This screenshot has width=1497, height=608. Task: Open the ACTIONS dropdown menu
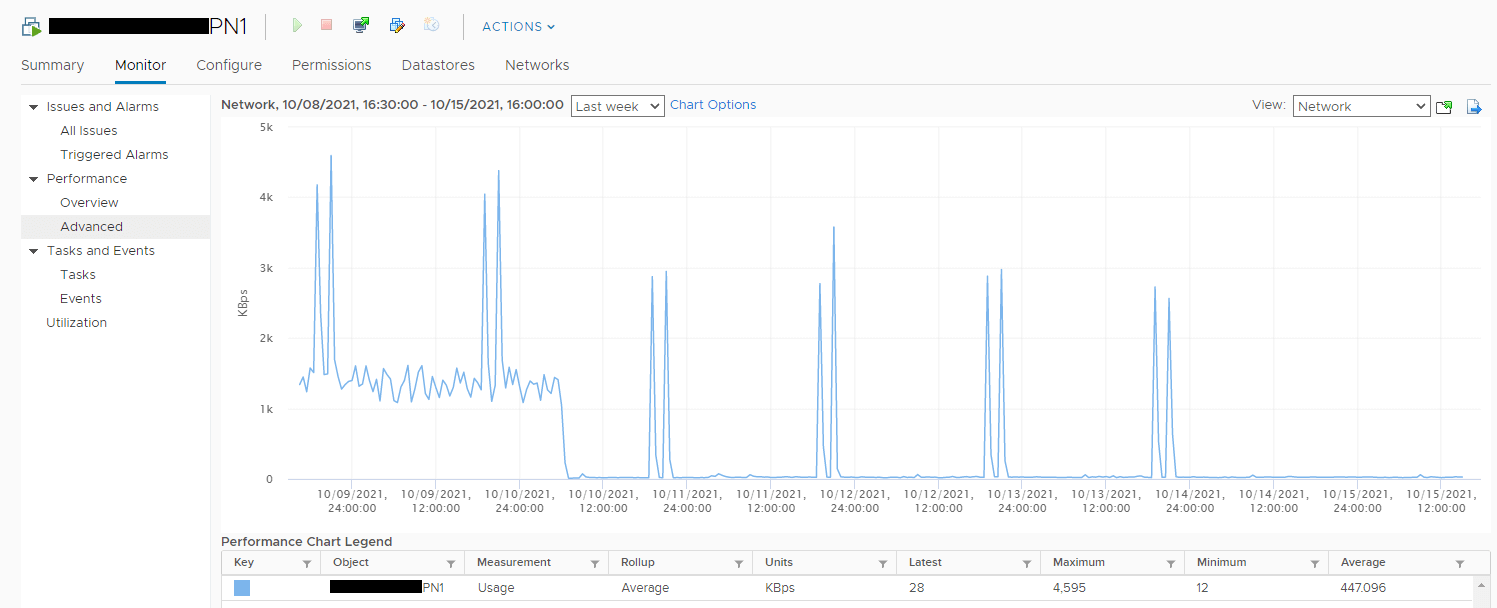[x=518, y=27]
